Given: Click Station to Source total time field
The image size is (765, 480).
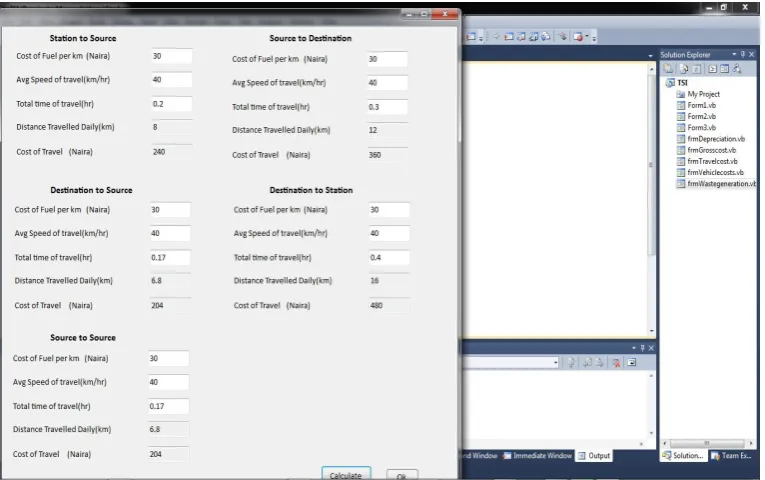Looking at the screenshot, I should pos(171,104).
